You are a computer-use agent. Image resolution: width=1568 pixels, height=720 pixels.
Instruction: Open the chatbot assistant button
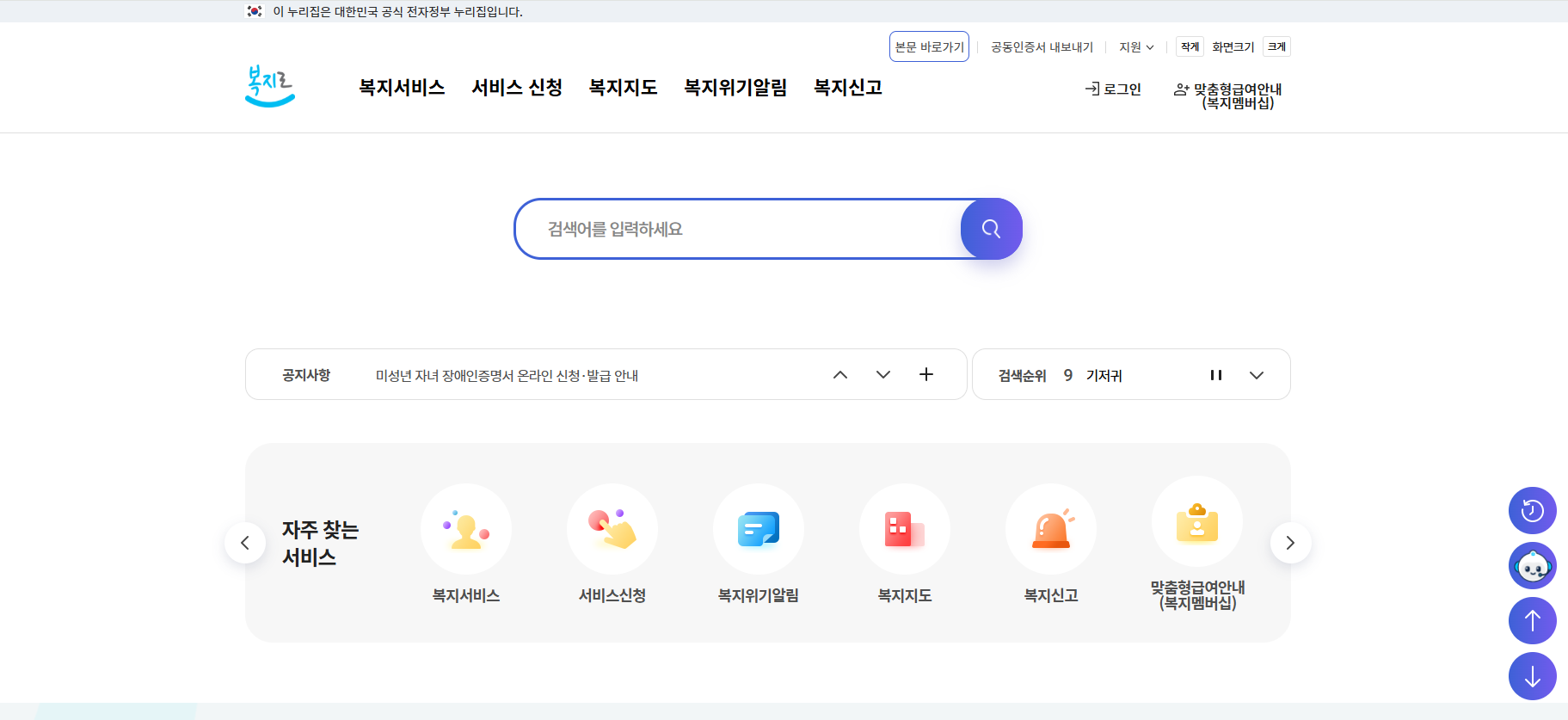pos(1533,566)
